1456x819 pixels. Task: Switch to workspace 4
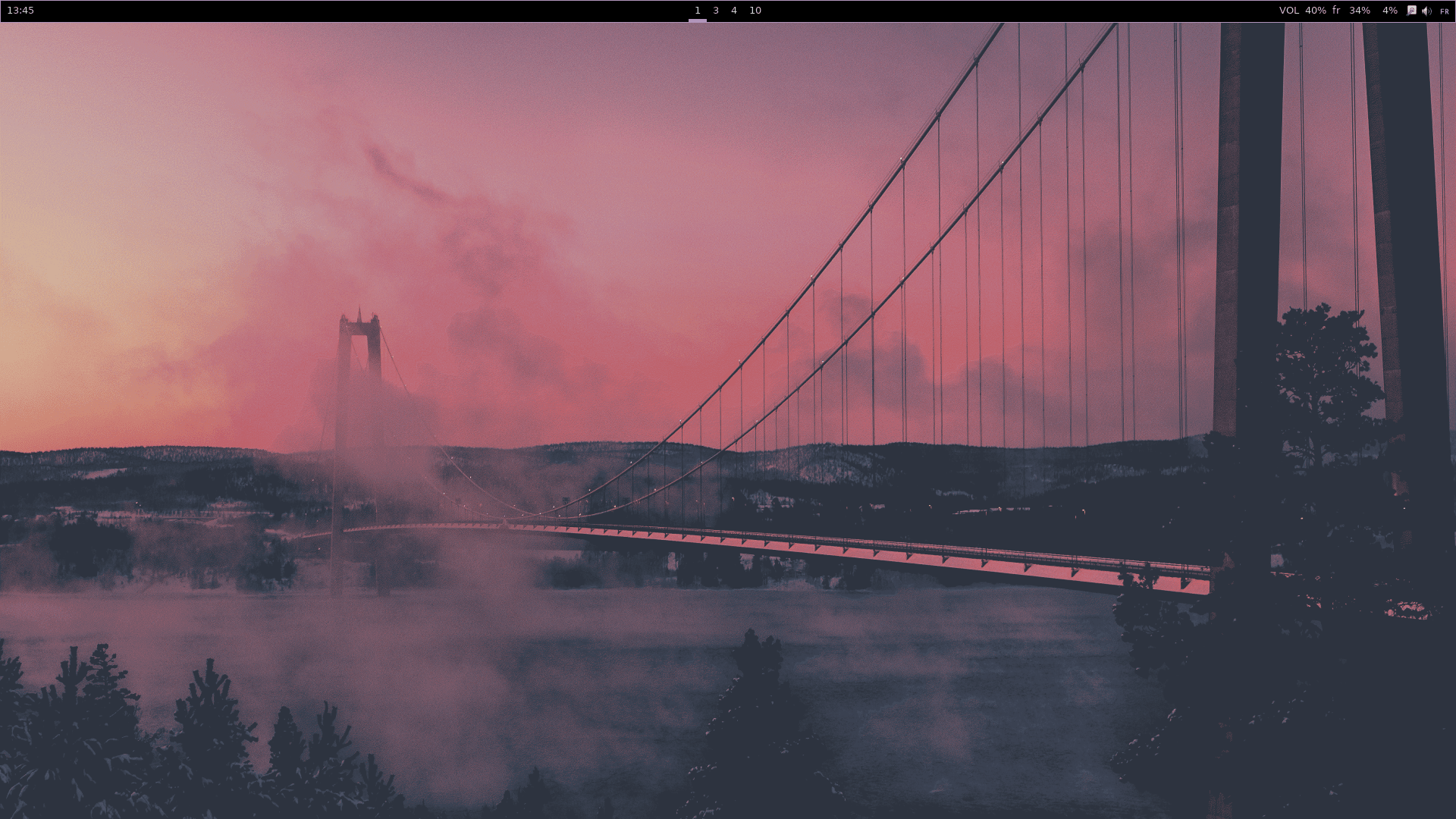point(733,11)
